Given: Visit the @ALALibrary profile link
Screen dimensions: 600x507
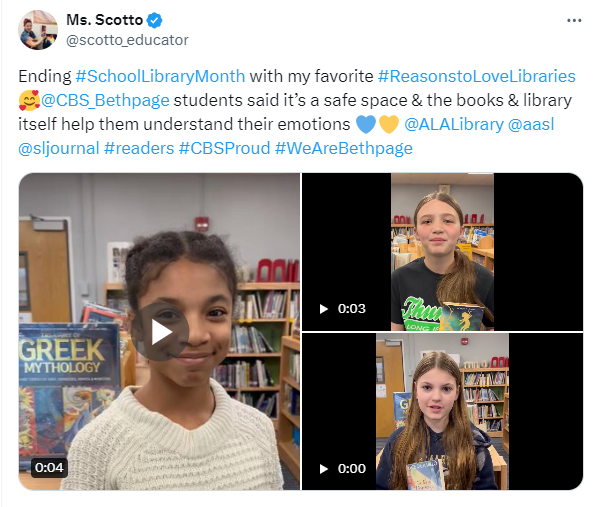Looking at the screenshot, I should pyautogui.click(x=454, y=124).
